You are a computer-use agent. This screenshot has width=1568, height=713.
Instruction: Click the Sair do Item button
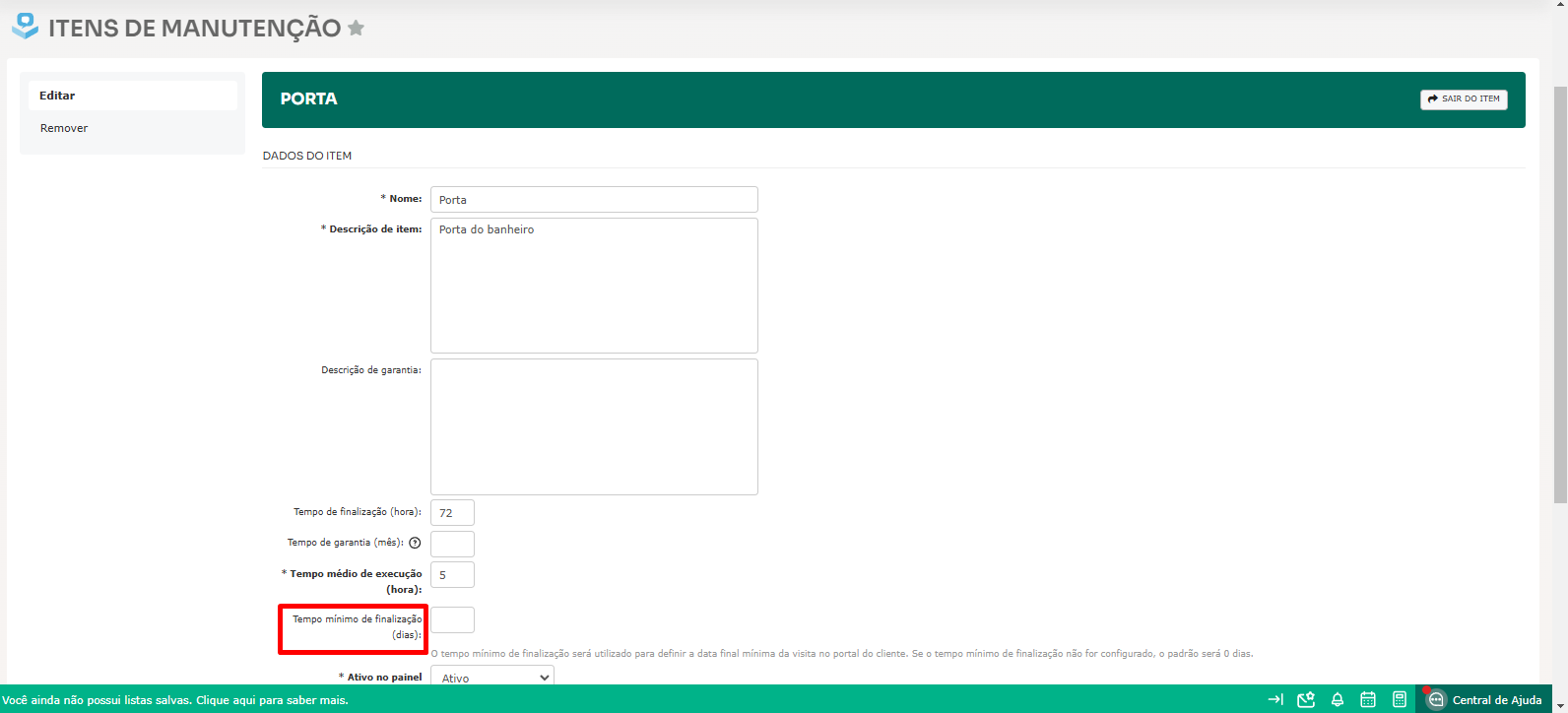coord(1464,99)
